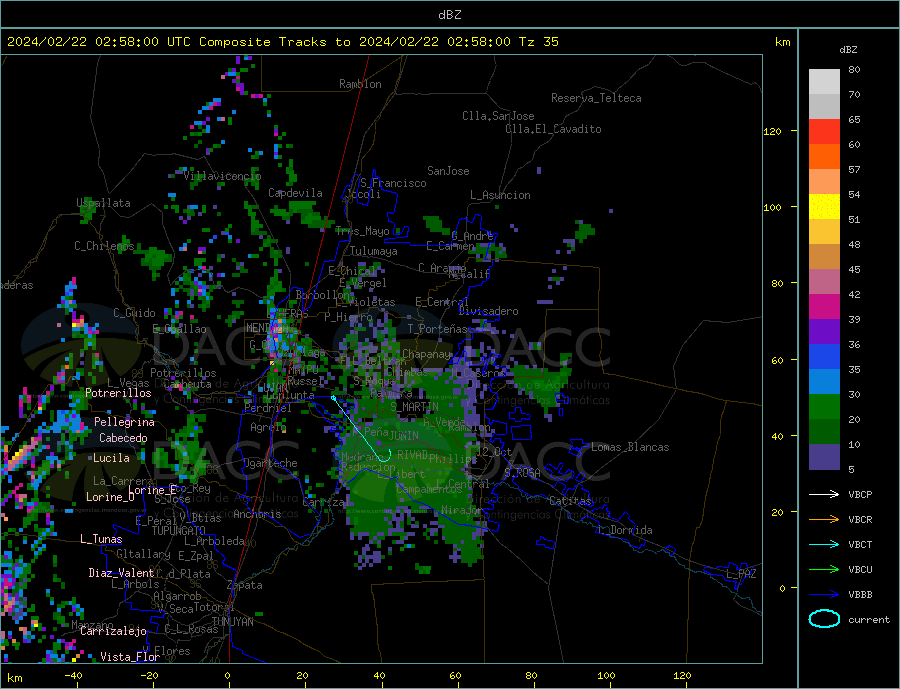900x689 pixels.
Task: Click the Vista_Flor map label
Action: point(130,657)
